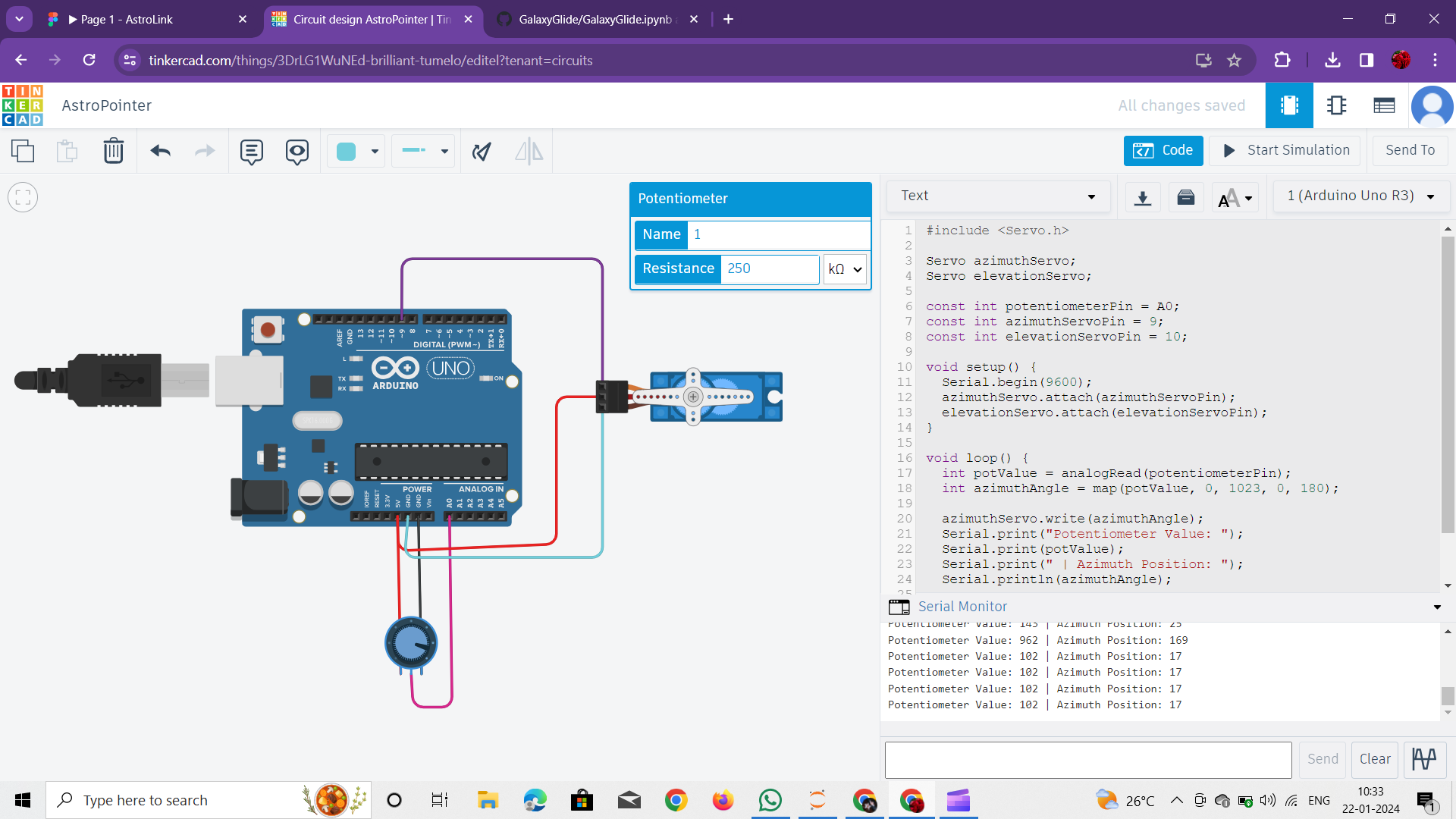The height and width of the screenshot is (819, 1456).
Task: Switch to GalaxyGlide.ipynb browser tab
Action: [x=595, y=19]
